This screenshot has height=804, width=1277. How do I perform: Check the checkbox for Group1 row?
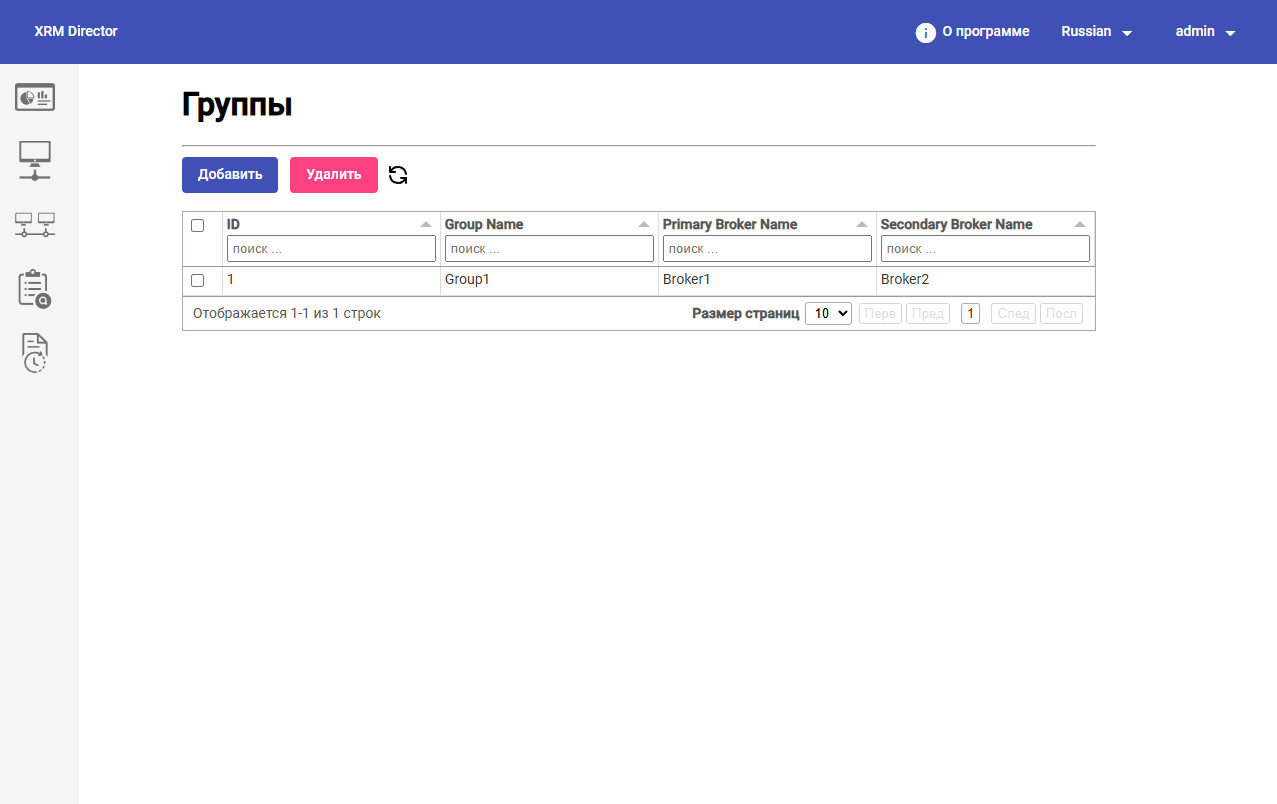(198, 280)
